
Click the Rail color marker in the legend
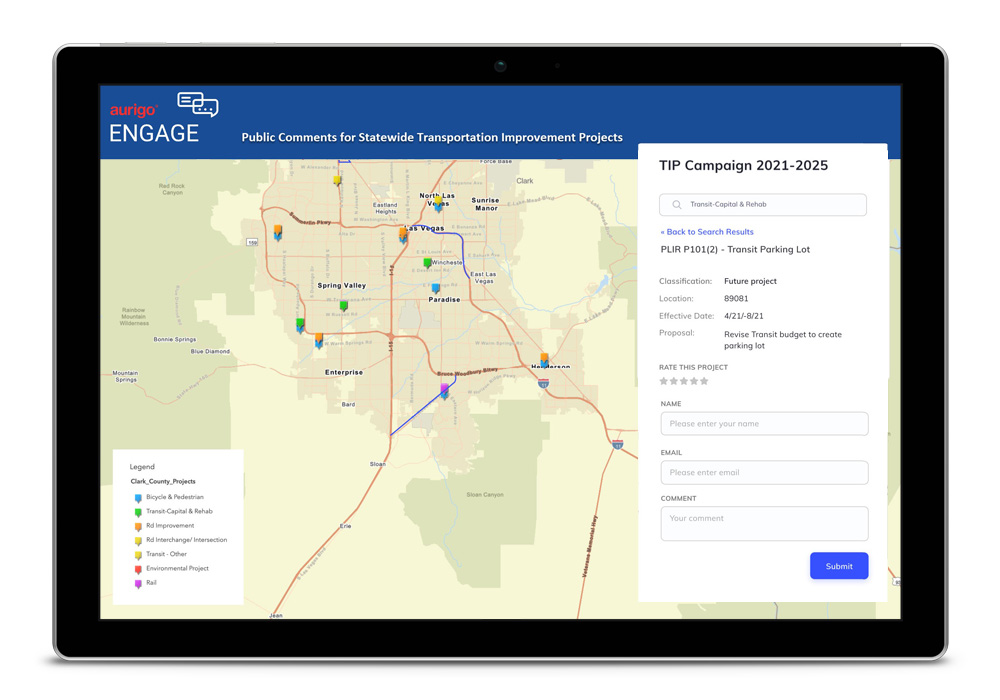pyautogui.click(x=137, y=583)
